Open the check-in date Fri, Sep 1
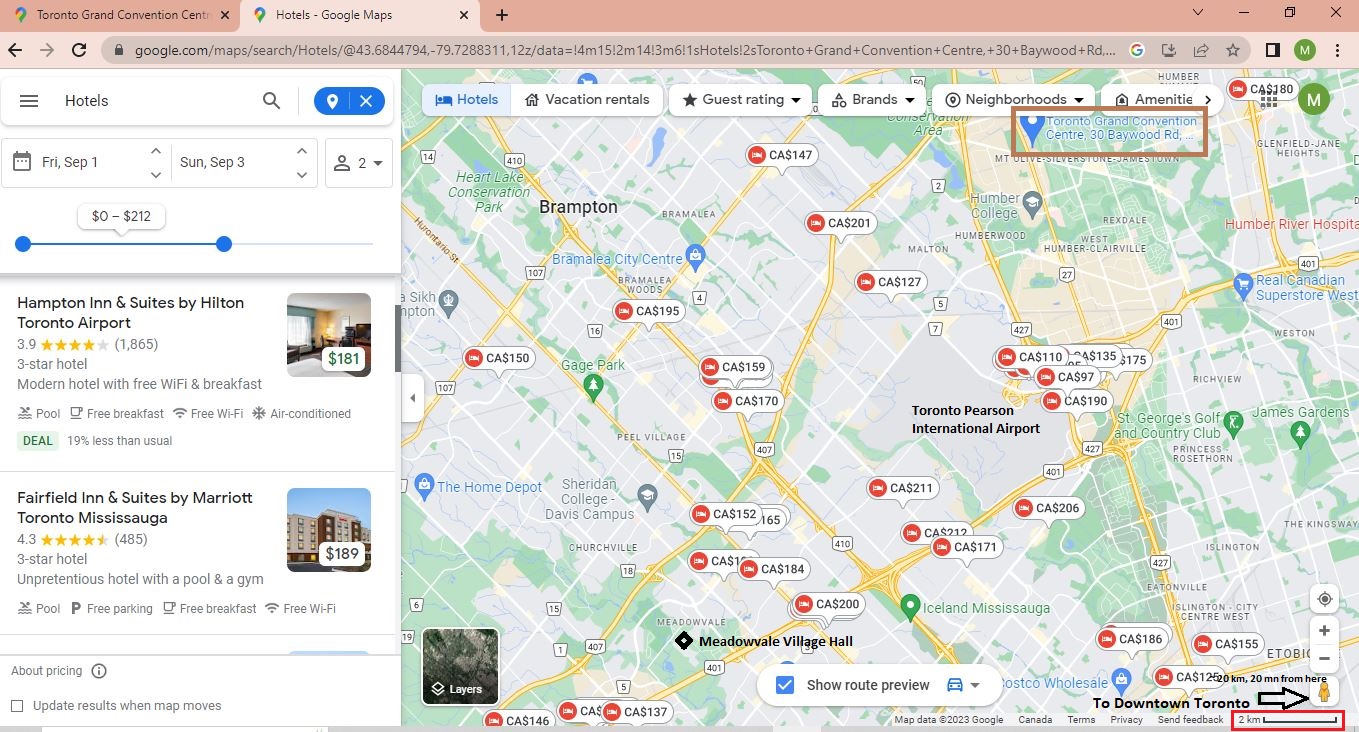The height and width of the screenshot is (732, 1359). tap(70, 162)
